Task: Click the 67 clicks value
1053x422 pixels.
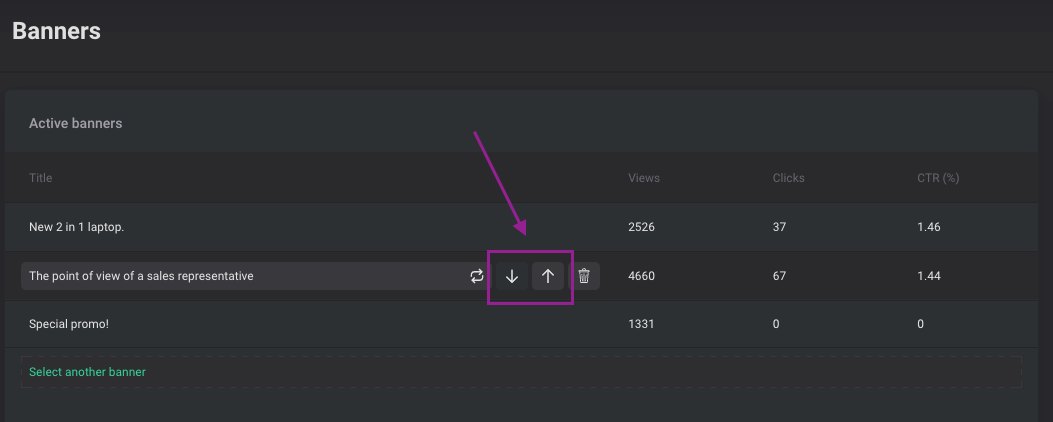Action: click(779, 276)
